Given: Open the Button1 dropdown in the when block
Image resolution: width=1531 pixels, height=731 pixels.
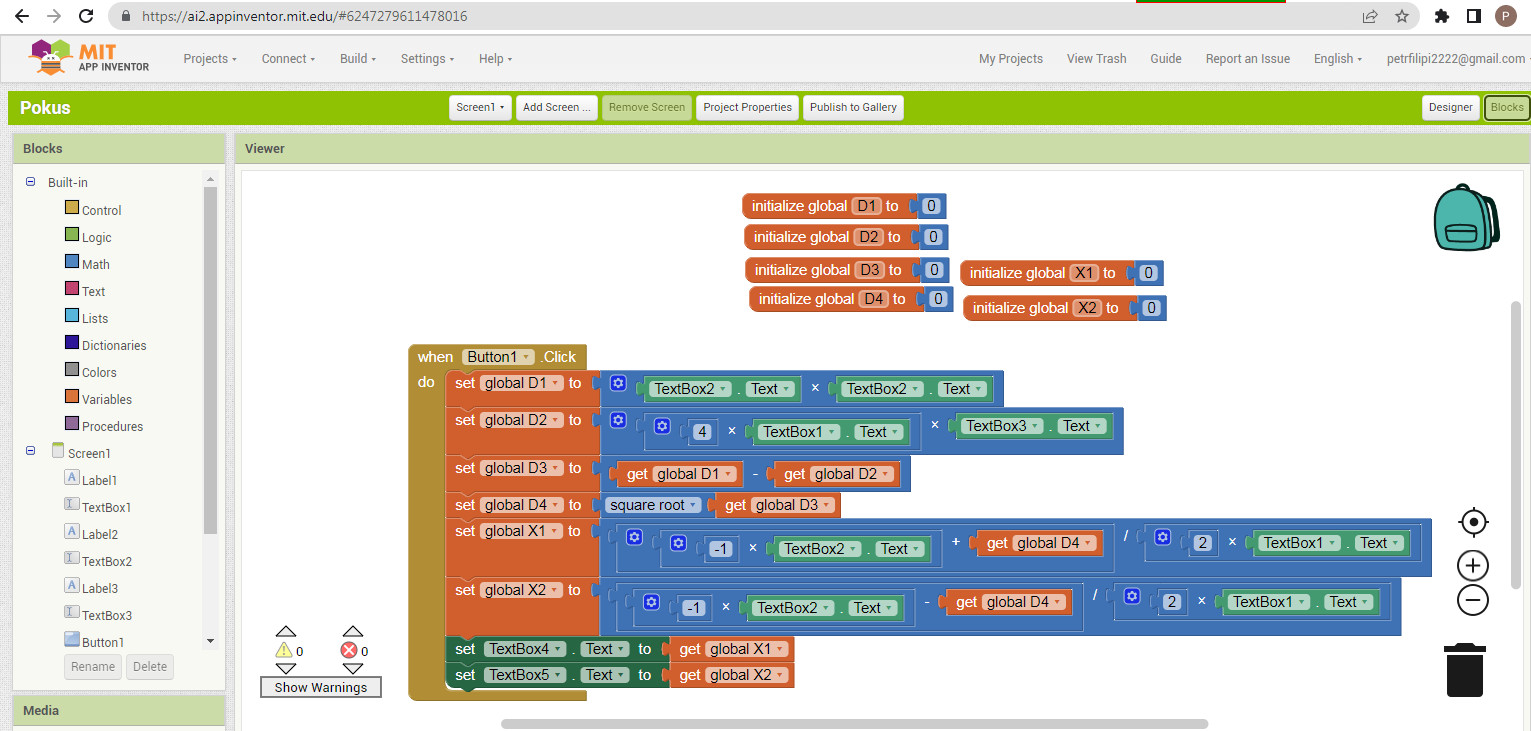Looking at the screenshot, I should pos(498,357).
